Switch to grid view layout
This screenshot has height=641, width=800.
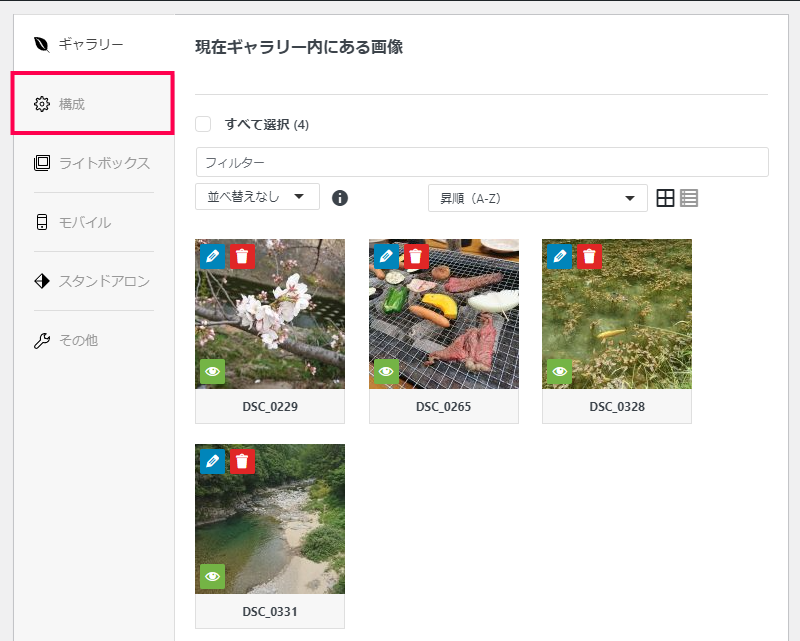[x=665, y=198]
